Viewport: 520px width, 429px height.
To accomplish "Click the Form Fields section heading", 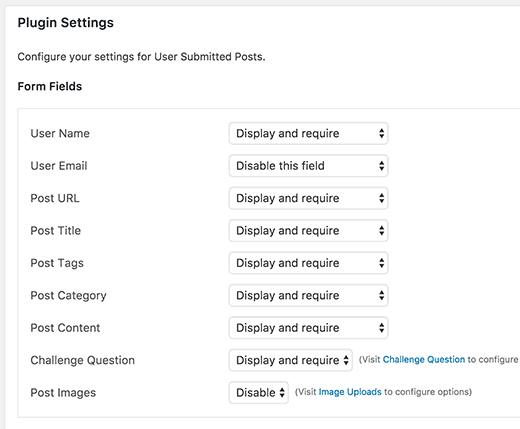I will tap(50, 86).
